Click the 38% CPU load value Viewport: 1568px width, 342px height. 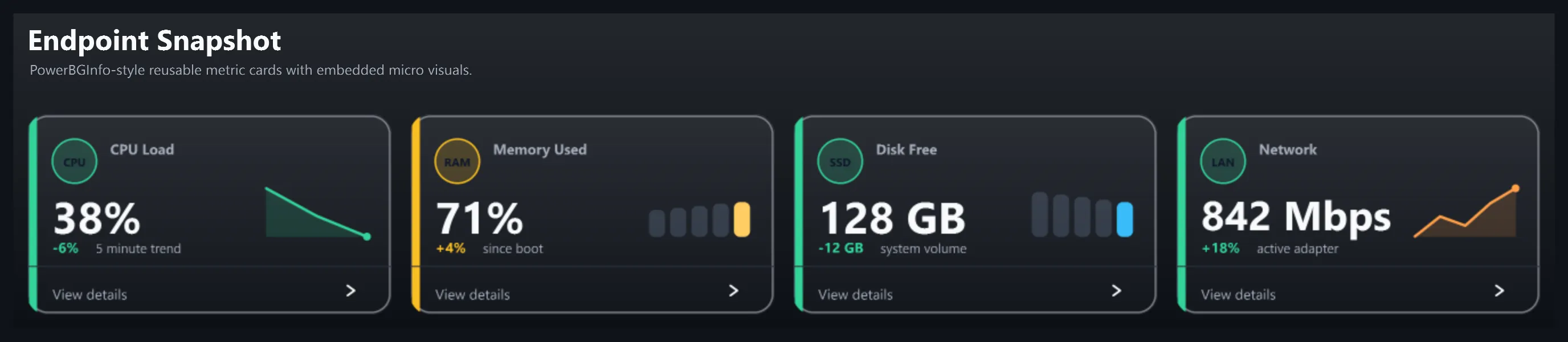pyautogui.click(x=97, y=218)
